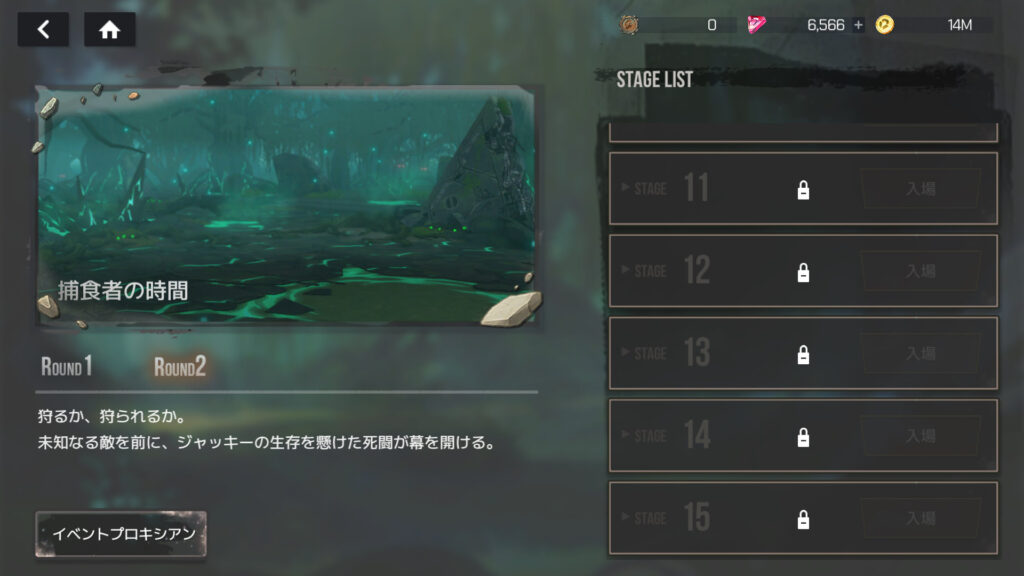Select the 捕食者の時間 swamp thumbnail image
The image size is (1024, 576).
pyautogui.click(x=286, y=206)
